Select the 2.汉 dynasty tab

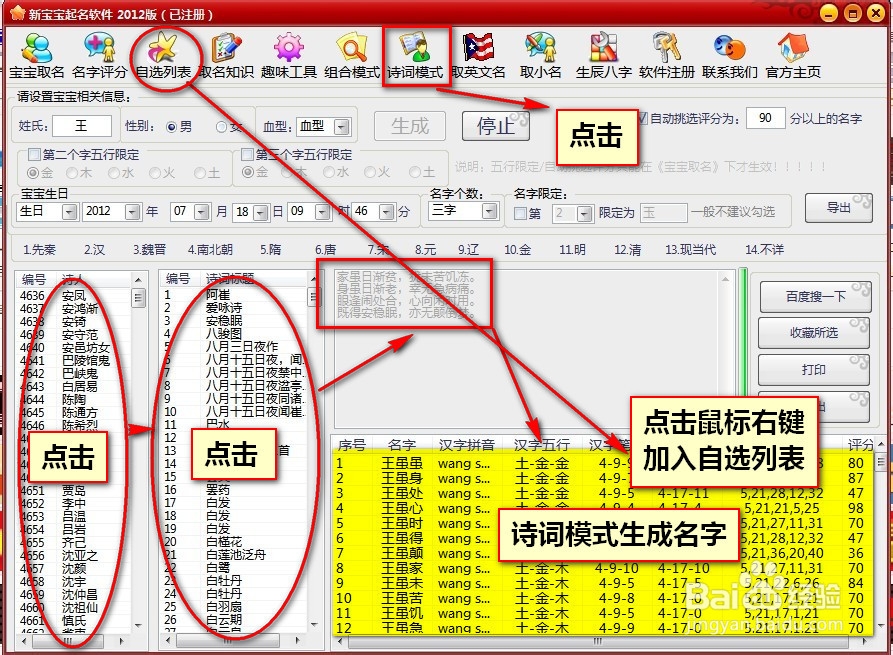[95, 249]
